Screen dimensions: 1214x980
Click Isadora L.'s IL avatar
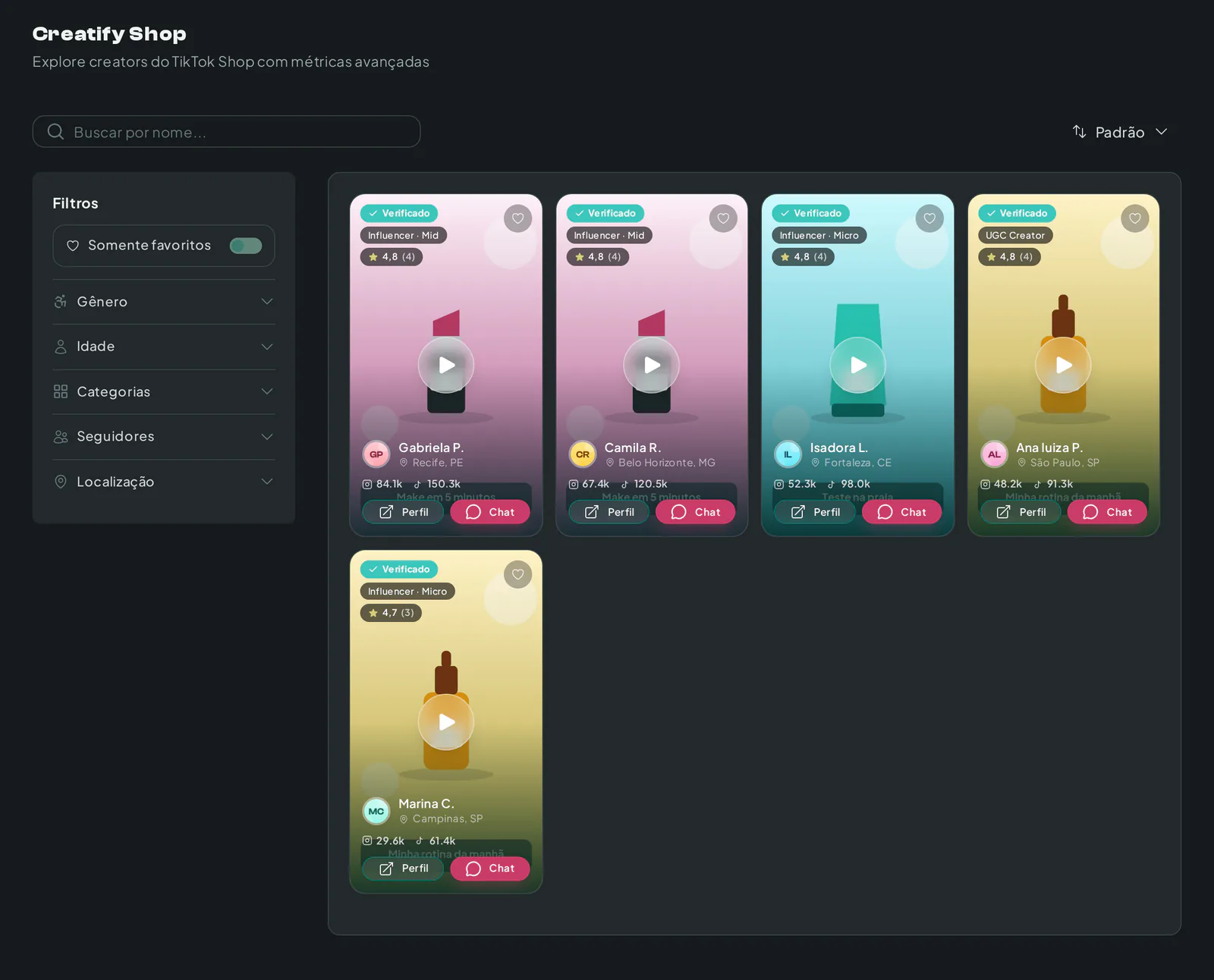(788, 454)
